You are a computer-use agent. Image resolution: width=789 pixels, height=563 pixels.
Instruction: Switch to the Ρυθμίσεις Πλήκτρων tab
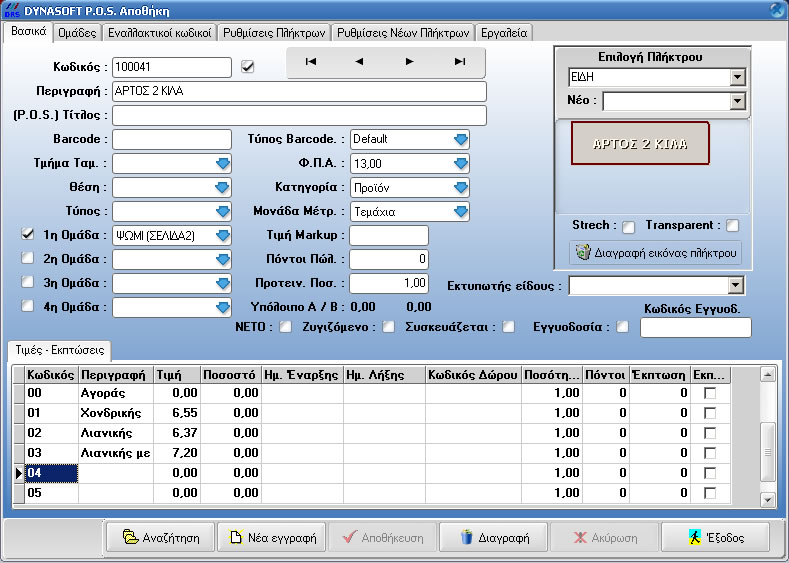pyautogui.click(x=274, y=33)
